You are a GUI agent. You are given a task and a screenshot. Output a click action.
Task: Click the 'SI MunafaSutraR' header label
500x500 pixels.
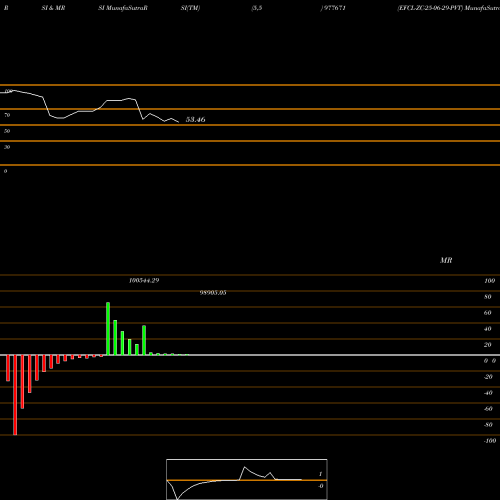[123, 8]
